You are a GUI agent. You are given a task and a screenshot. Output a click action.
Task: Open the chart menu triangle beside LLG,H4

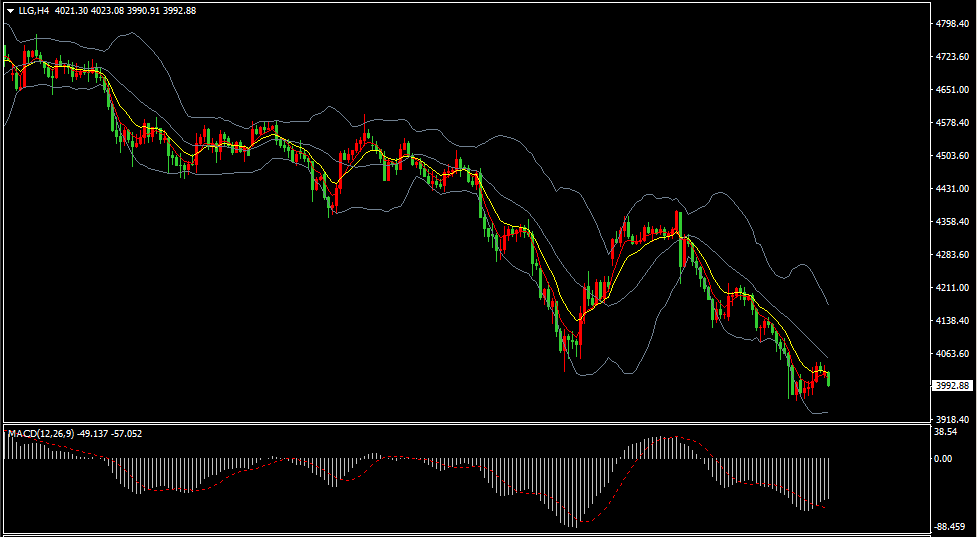pos(11,11)
